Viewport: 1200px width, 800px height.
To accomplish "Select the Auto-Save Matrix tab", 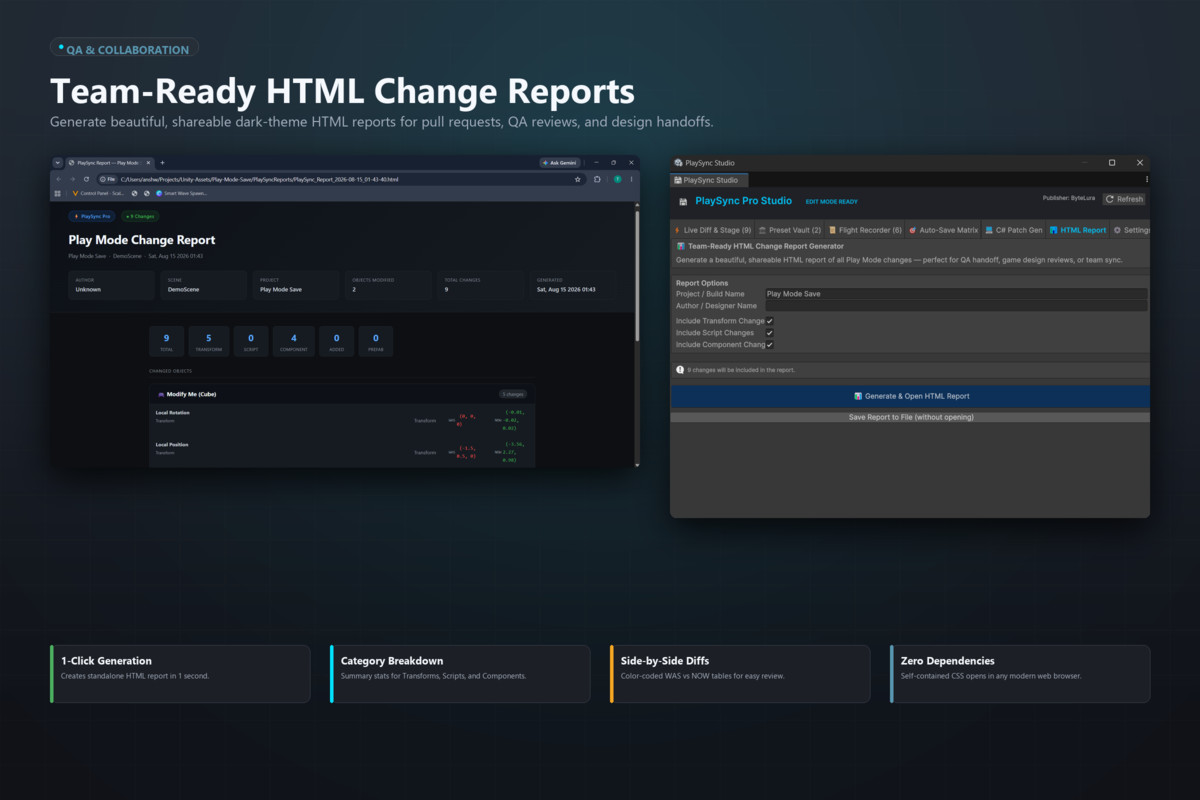I will [942, 230].
